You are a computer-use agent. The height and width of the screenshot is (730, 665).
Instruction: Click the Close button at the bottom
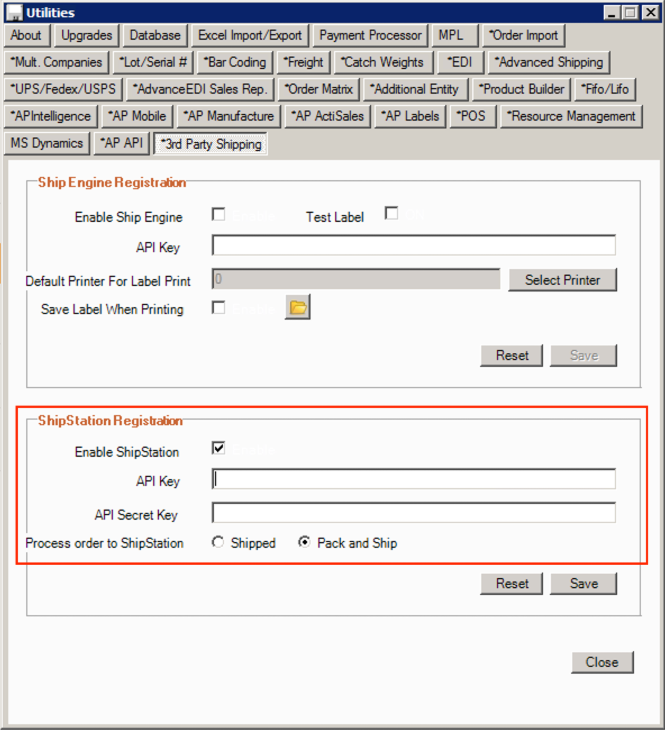coord(602,662)
